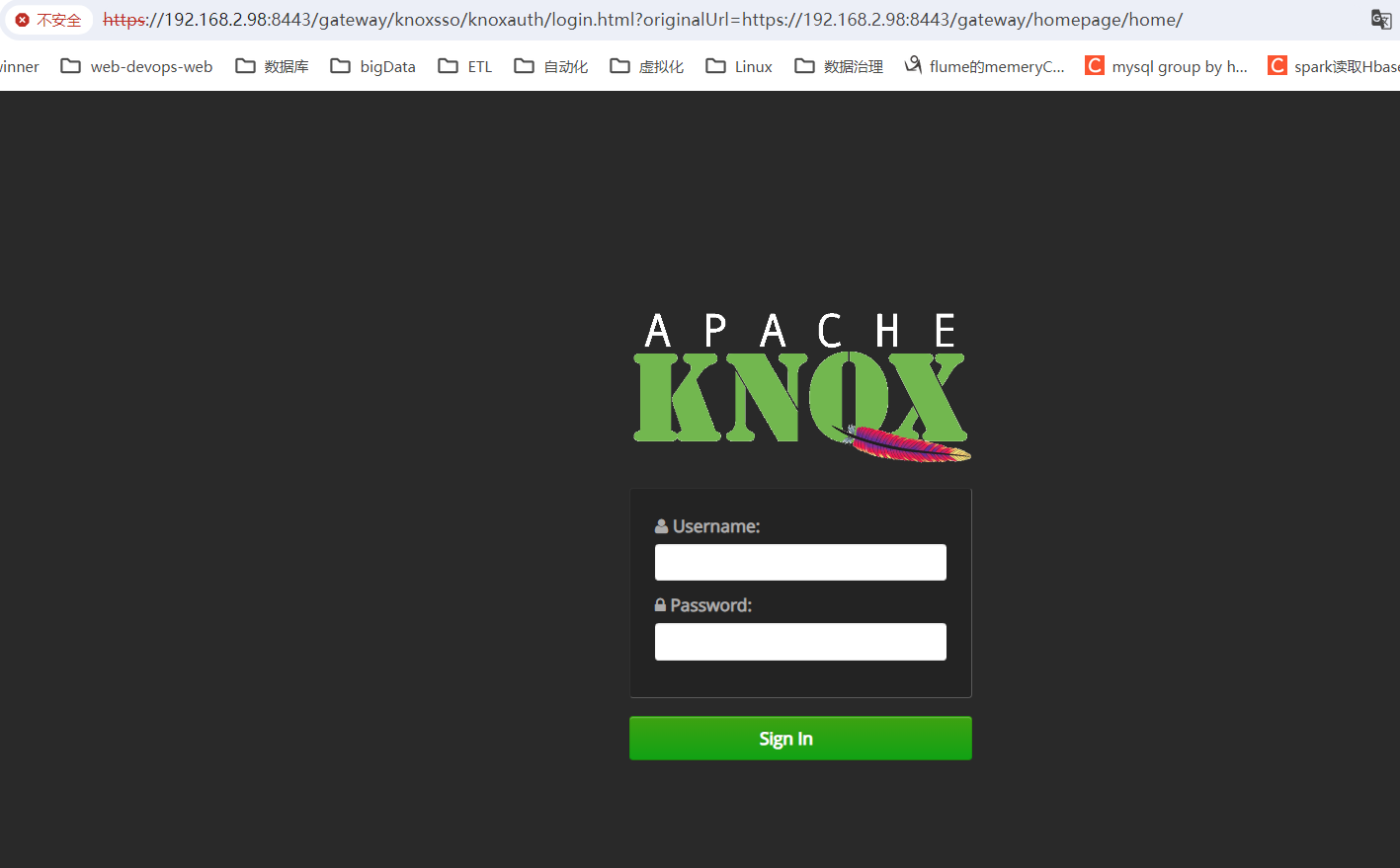Click the Google Translate icon in the address bar
The height and width of the screenshot is (868, 1400).
tap(1379, 19)
